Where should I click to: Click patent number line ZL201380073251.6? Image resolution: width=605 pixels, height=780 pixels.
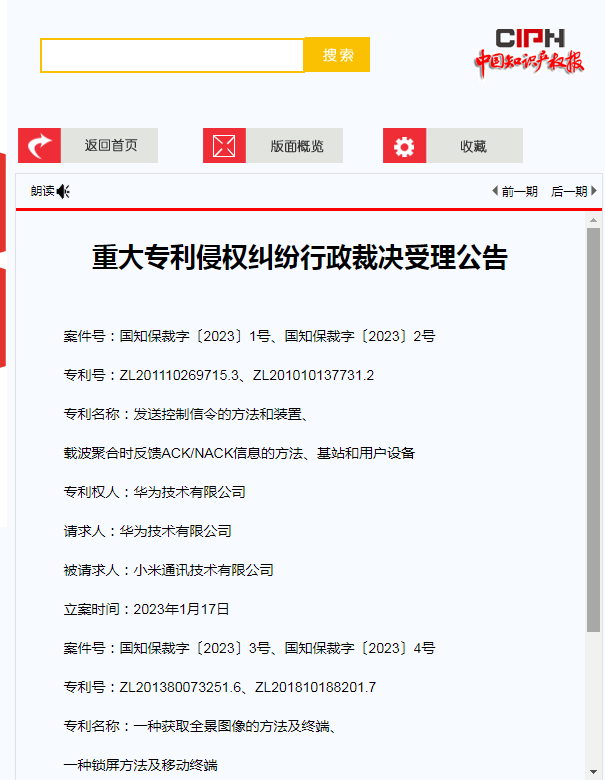219,687
